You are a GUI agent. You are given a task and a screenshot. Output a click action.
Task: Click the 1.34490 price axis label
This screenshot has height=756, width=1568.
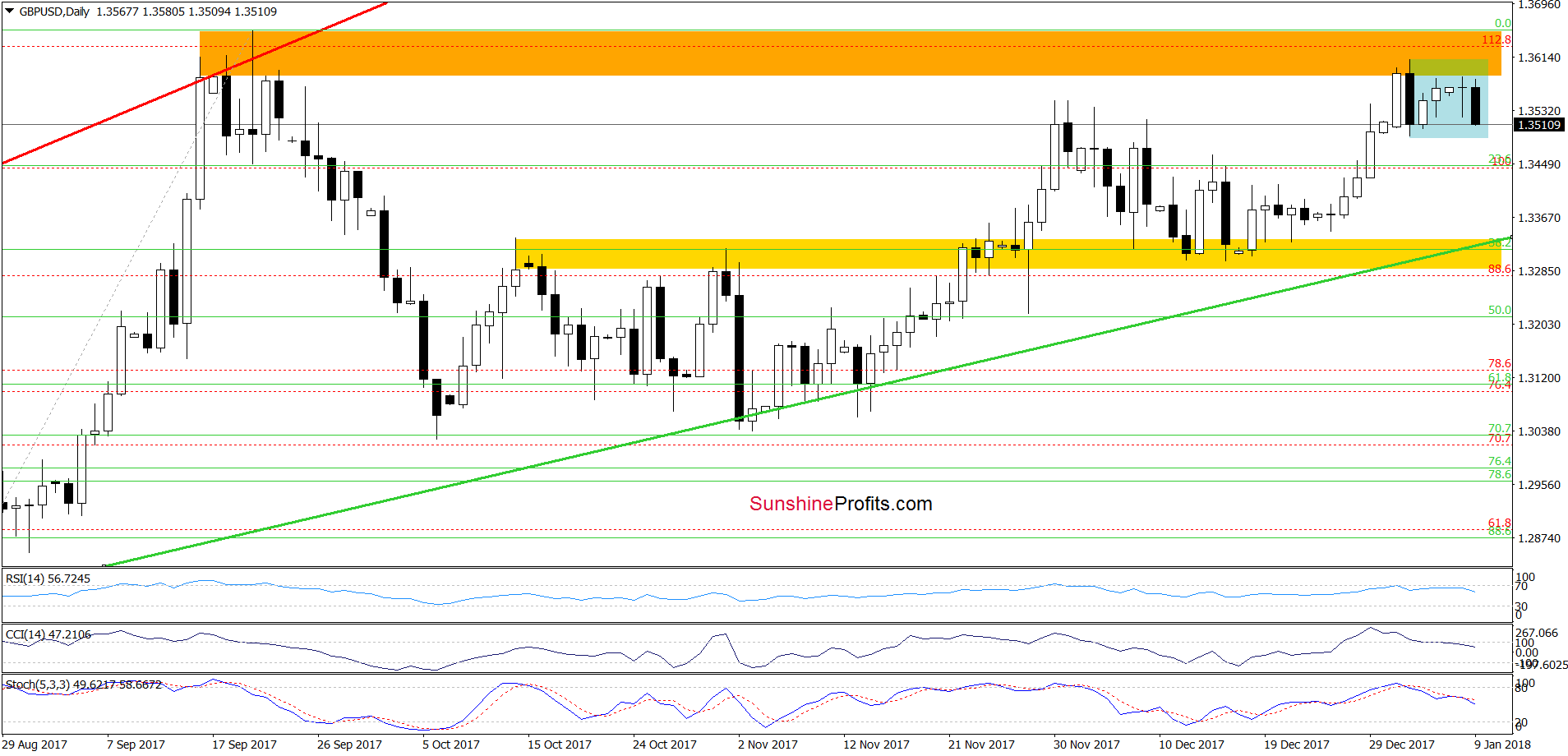(1539, 164)
